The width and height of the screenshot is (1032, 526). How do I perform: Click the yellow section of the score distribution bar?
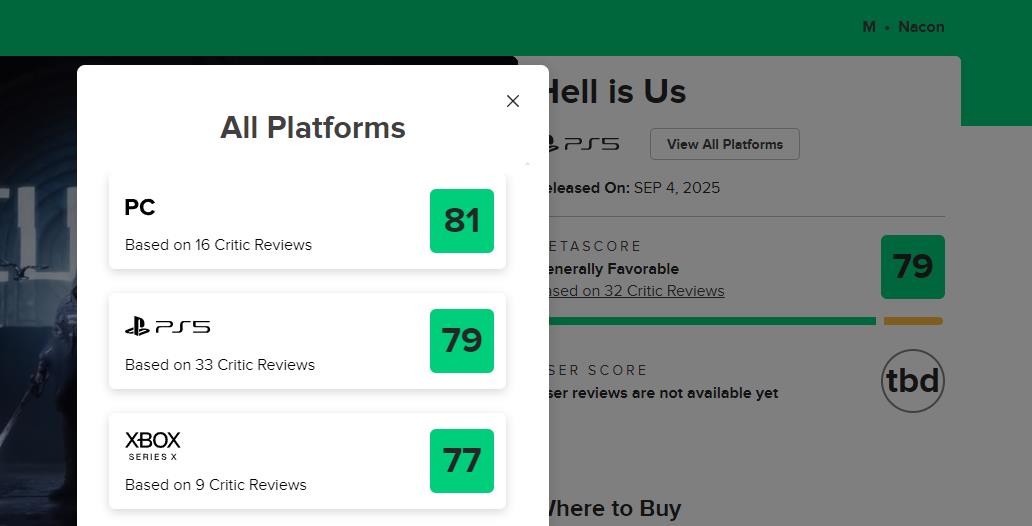pyautogui.click(x=913, y=321)
